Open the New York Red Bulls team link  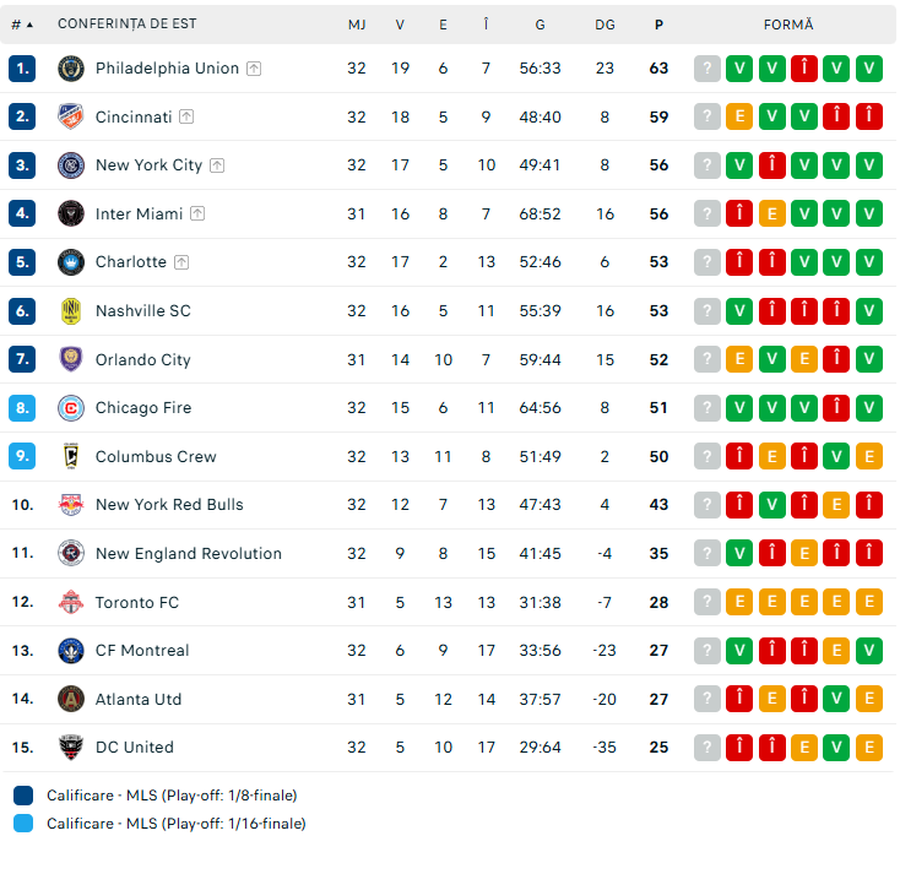click(169, 505)
